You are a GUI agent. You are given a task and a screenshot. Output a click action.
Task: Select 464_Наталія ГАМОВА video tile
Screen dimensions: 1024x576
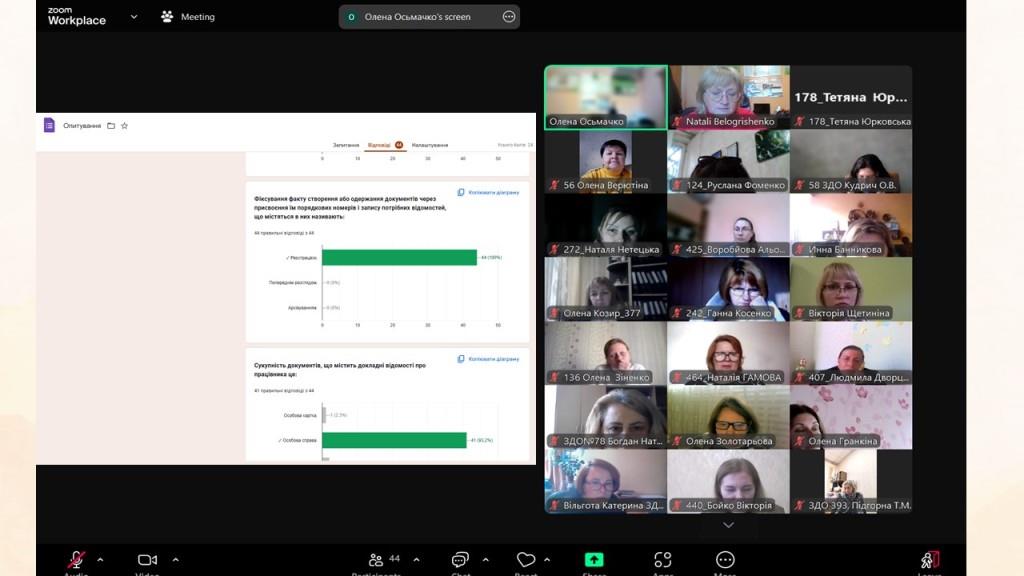[728, 353]
